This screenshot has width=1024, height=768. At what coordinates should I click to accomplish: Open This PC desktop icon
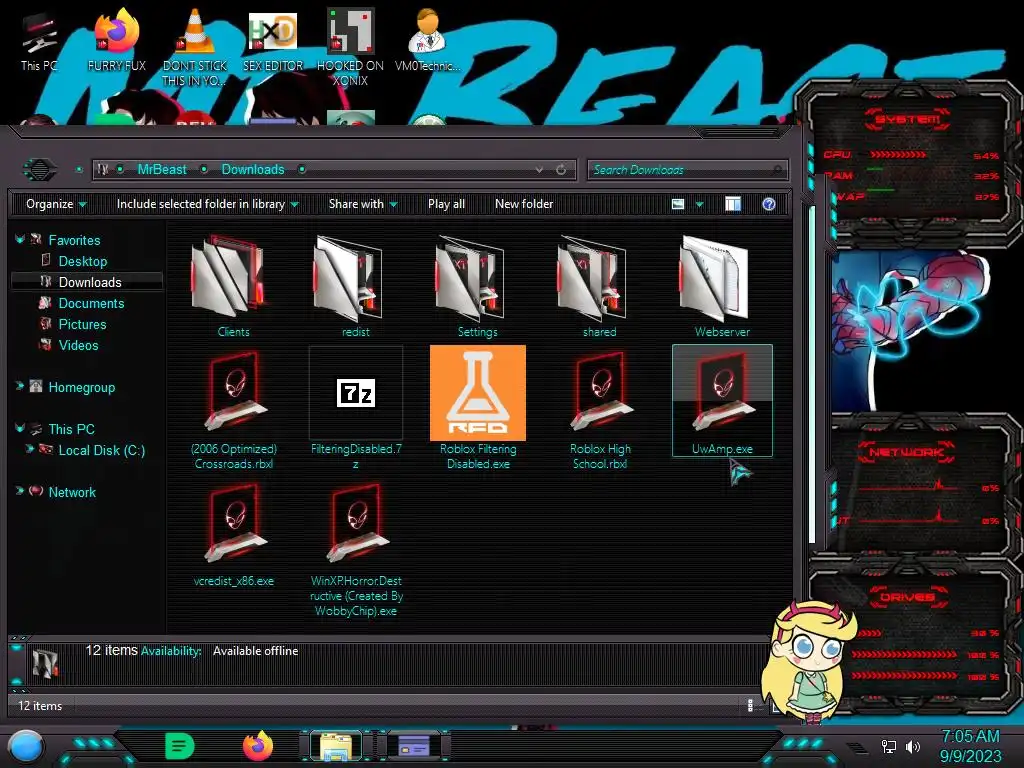[39, 40]
